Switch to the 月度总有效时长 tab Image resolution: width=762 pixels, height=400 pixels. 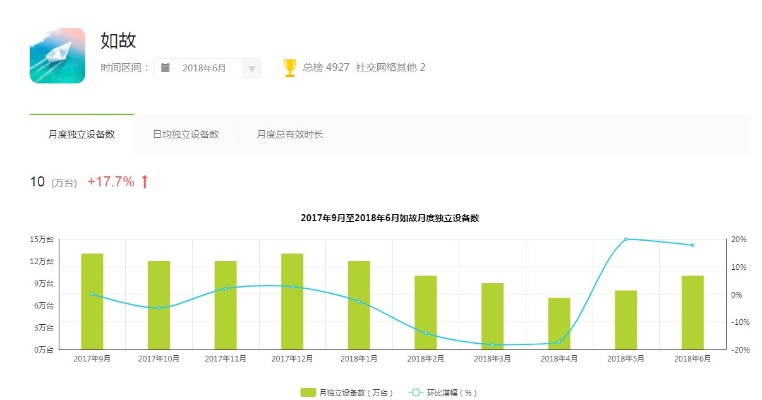290,133
